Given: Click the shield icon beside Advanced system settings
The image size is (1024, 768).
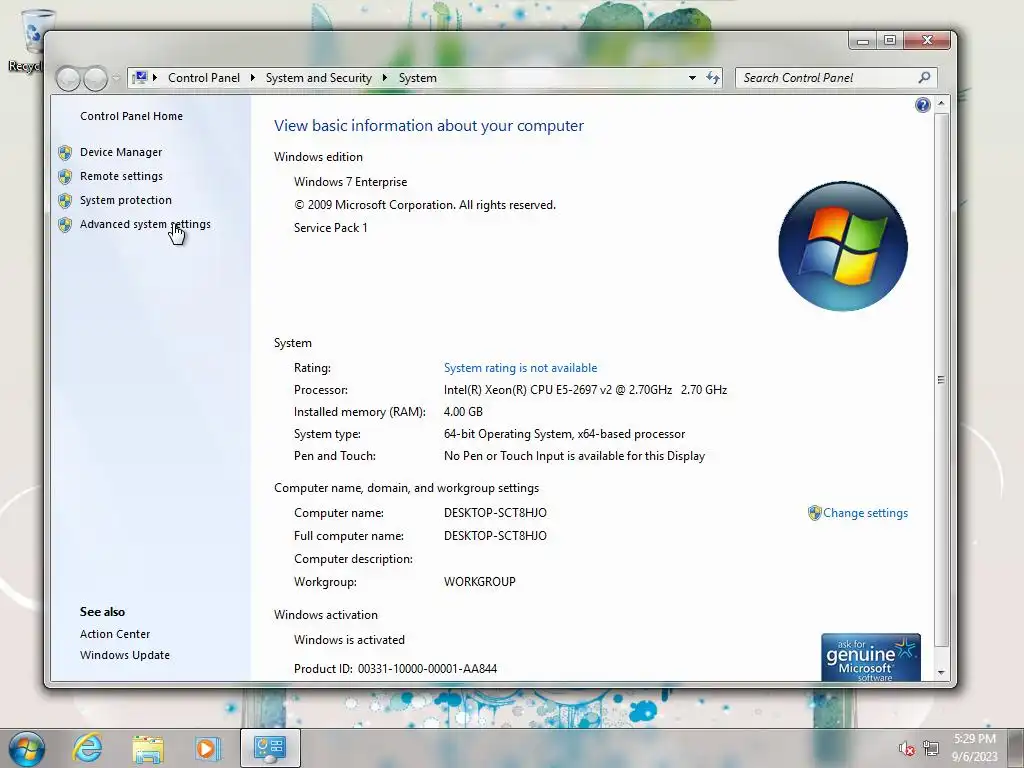Looking at the screenshot, I should 65,225.
